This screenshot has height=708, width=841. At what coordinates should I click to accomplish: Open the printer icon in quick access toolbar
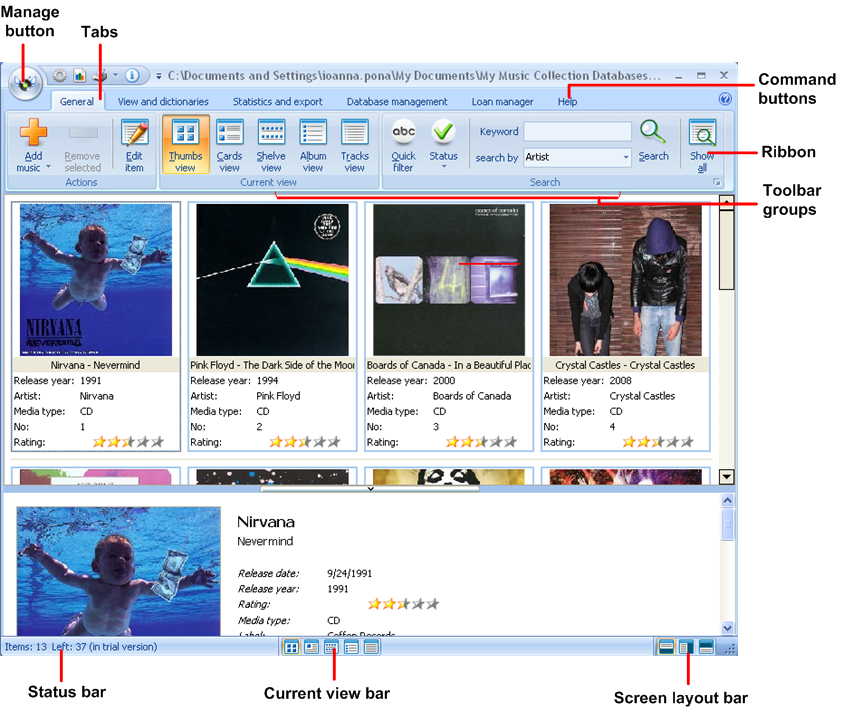coord(99,74)
